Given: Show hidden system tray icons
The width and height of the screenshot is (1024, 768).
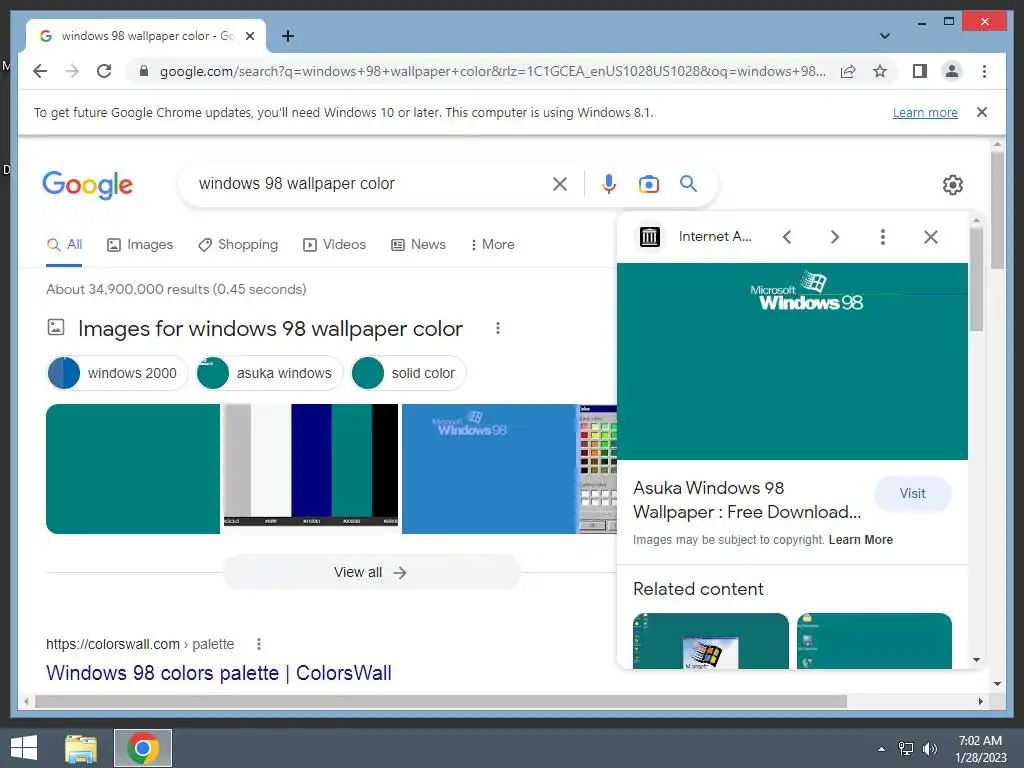Looking at the screenshot, I should 881,749.
